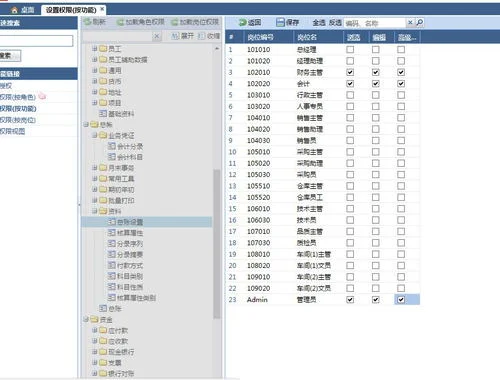Viewport: 500px width, 380px height.
Task: Click the 全选 select-all button
Action: (x=319, y=22)
